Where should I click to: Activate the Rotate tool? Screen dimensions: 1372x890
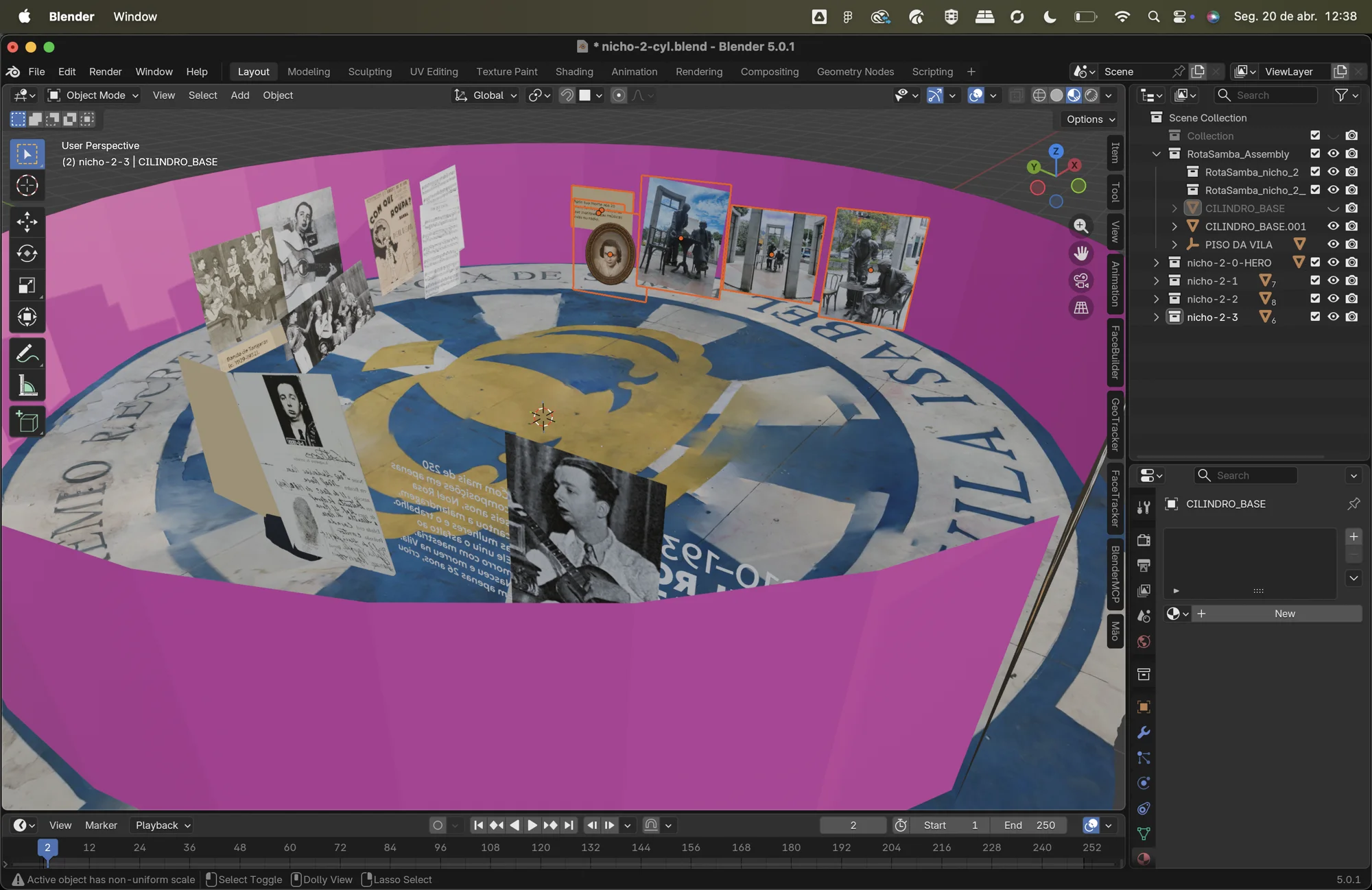point(27,253)
